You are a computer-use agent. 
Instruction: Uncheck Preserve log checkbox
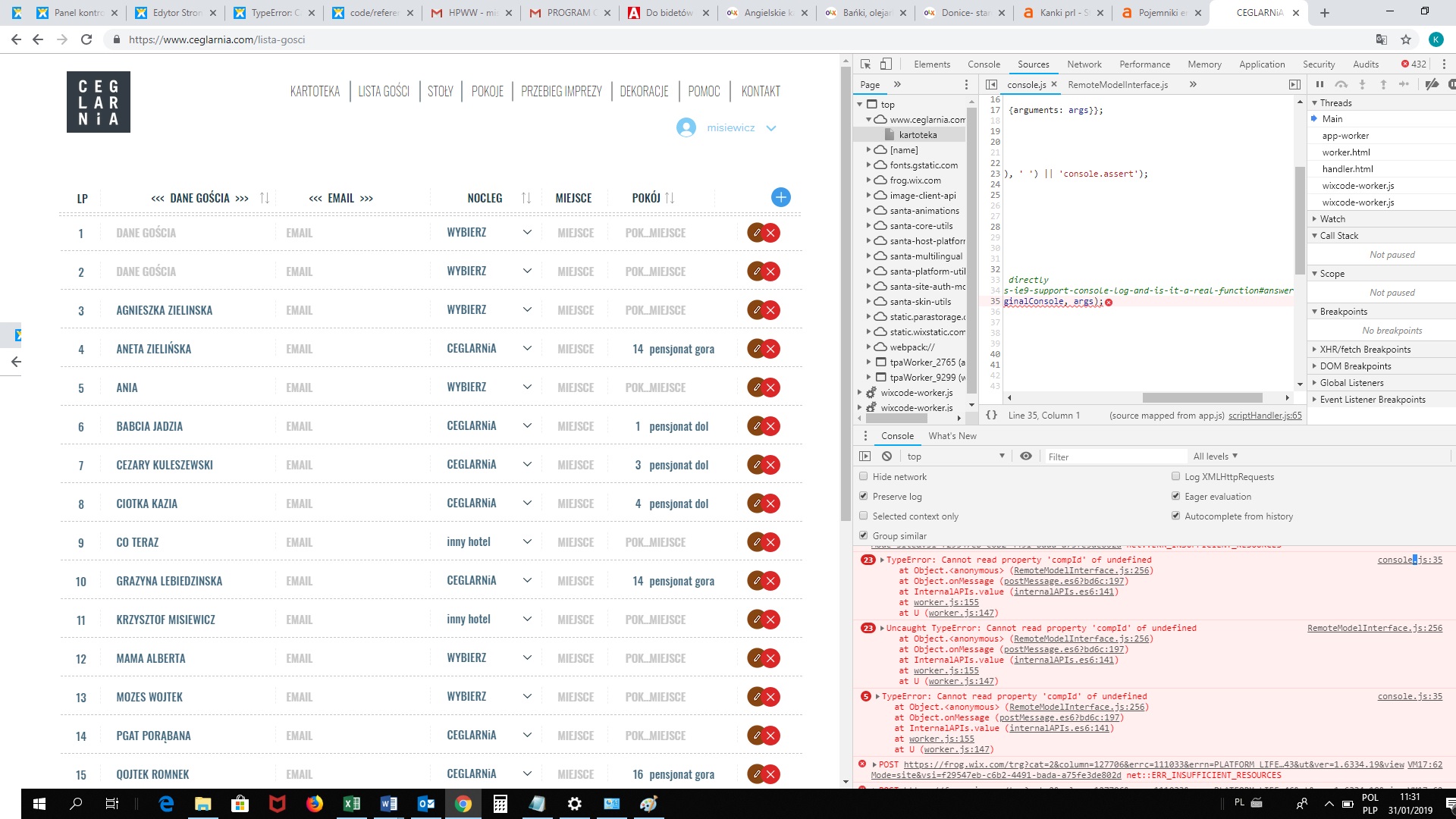pyautogui.click(x=863, y=496)
